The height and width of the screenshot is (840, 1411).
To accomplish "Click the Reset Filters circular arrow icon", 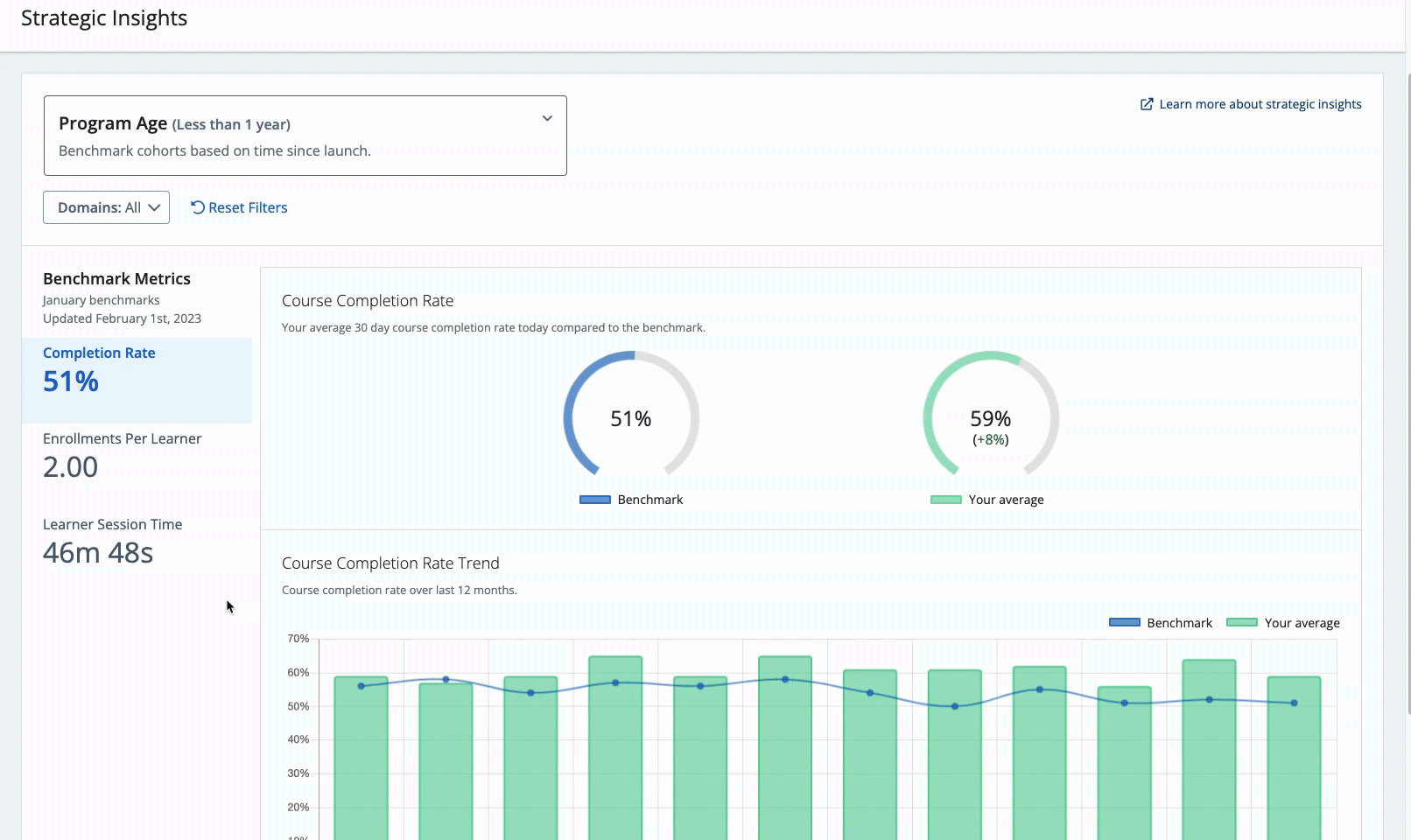I will point(198,207).
